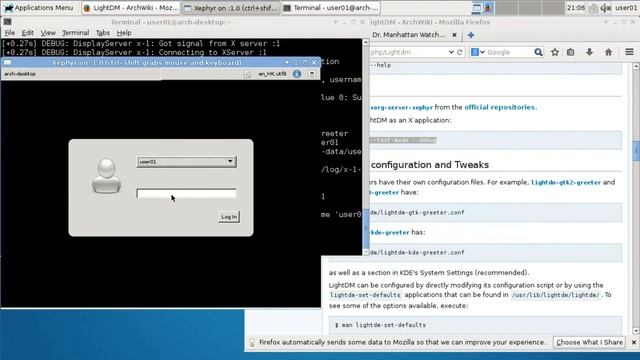Open search engine selector dropdown
Viewport: 640px width, 360px height.
pyautogui.click(x=478, y=52)
